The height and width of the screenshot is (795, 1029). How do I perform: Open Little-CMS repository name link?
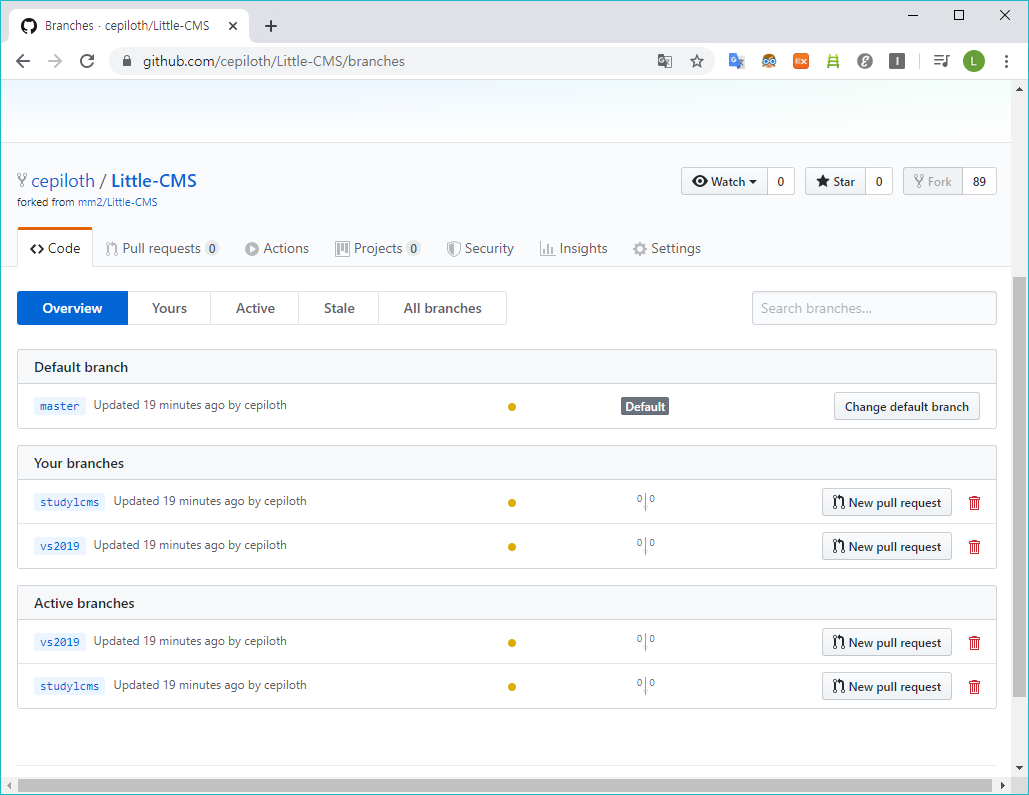tap(154, 181)
